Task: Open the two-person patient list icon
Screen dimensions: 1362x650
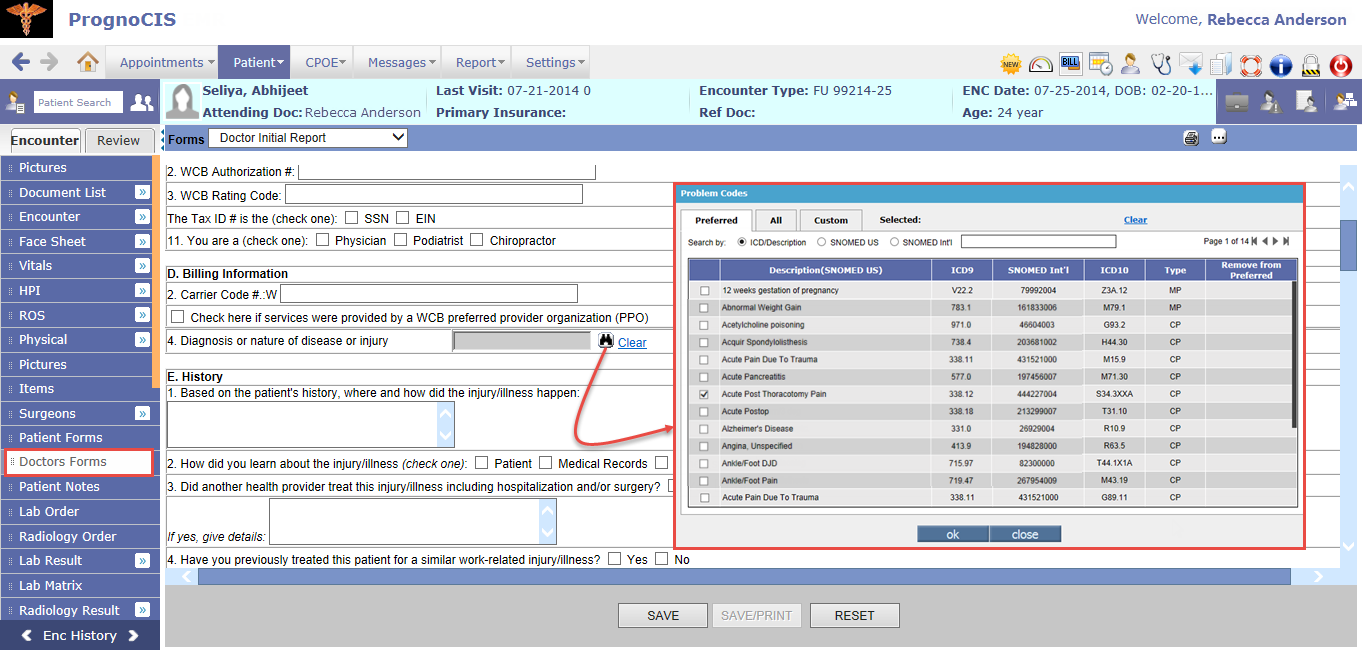Action: click(143, 102)
